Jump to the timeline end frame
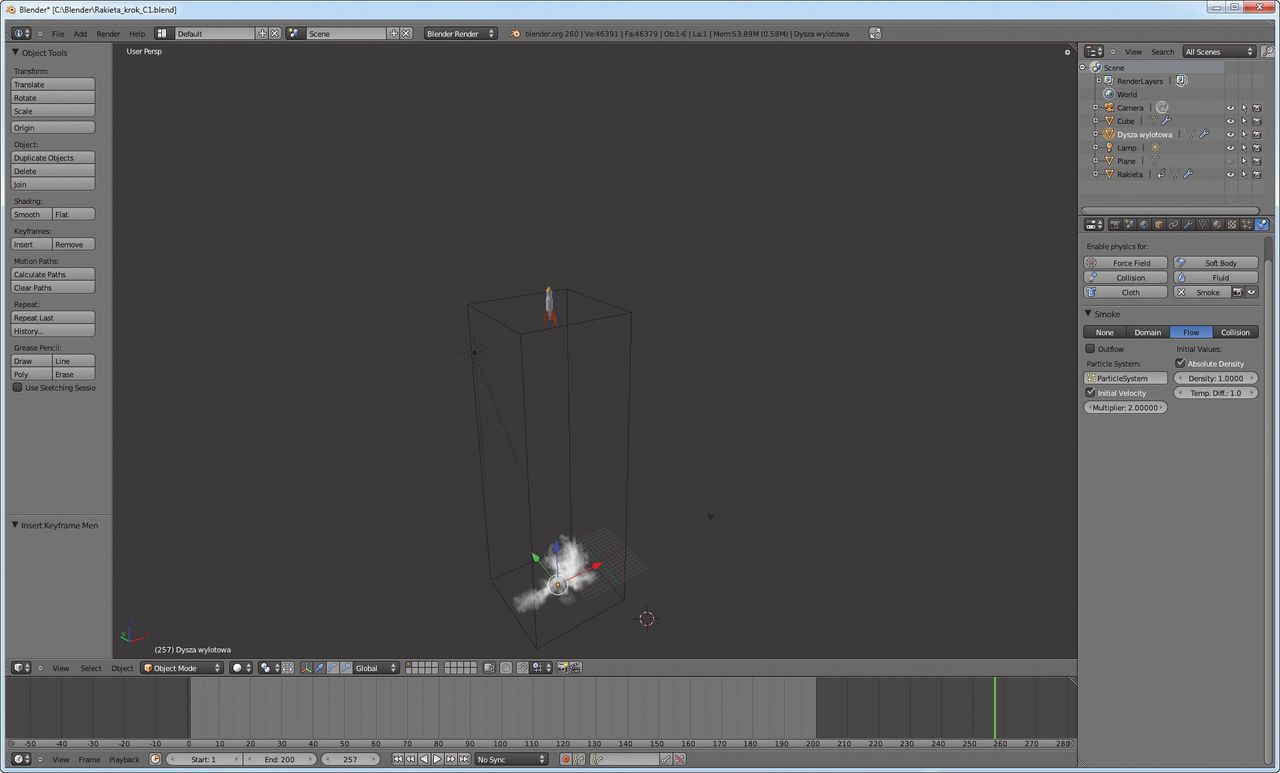 [463, 759]
